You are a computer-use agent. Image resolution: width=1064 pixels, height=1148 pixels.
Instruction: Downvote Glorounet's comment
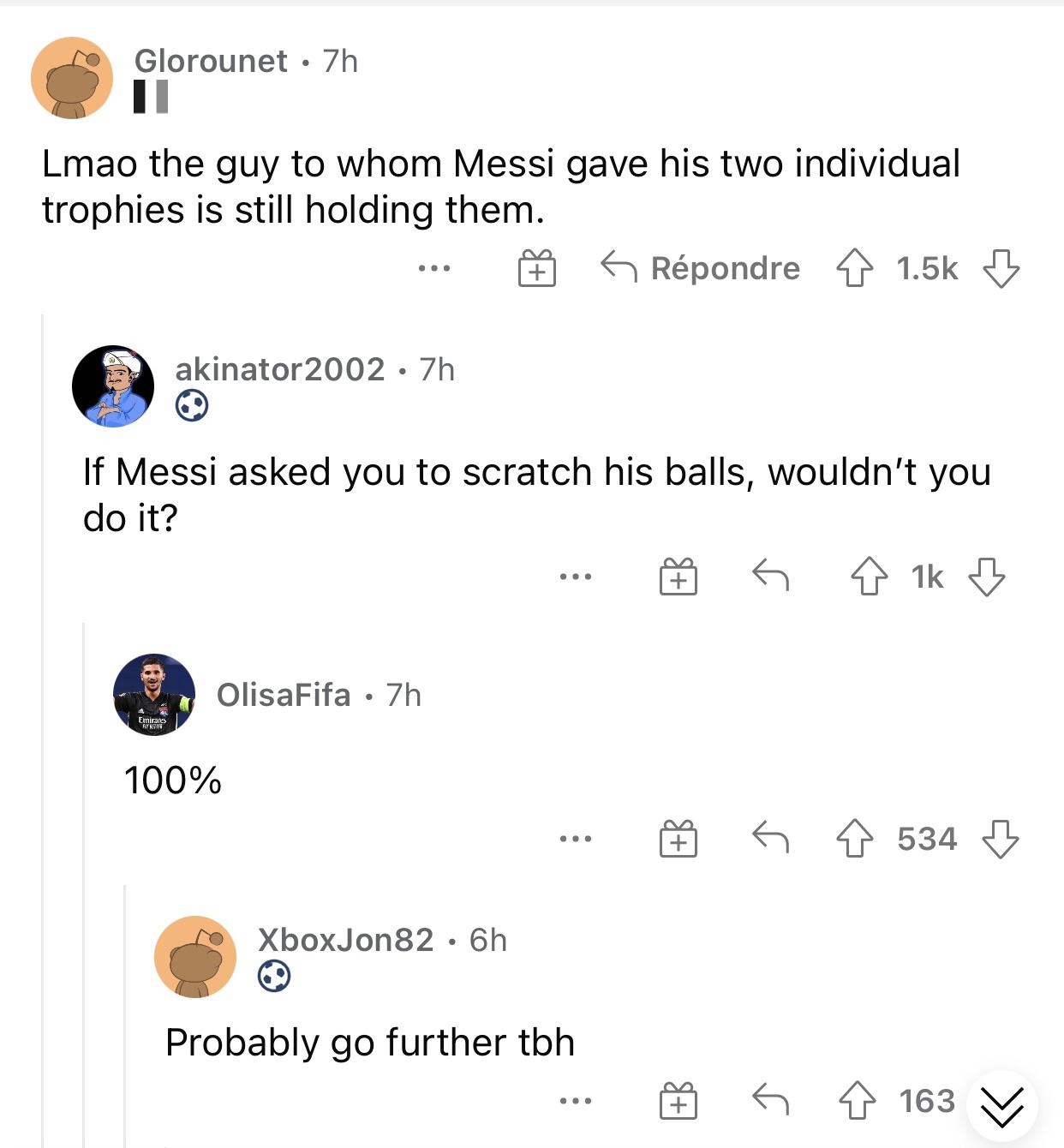(x=1001, y=268)
